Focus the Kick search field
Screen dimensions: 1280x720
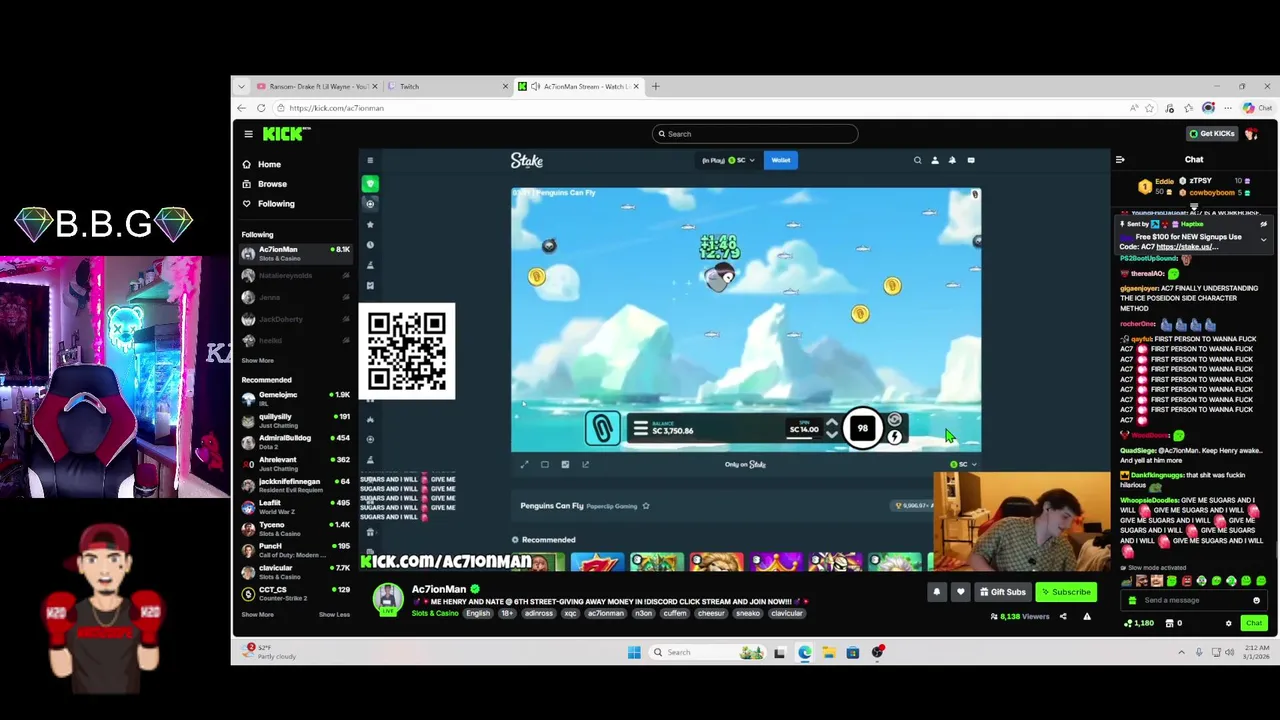[x=755, y=134]
